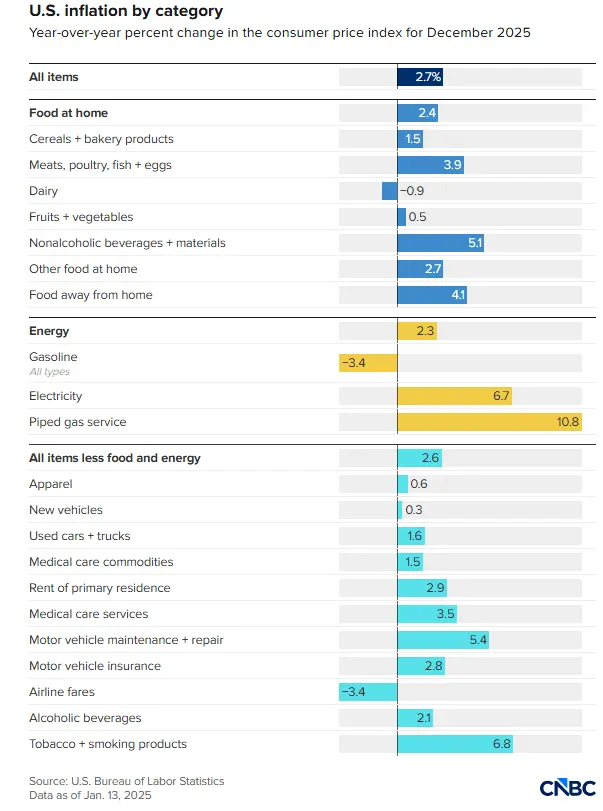Click the Dairy -0.9 bar

(x=390, y=191)
